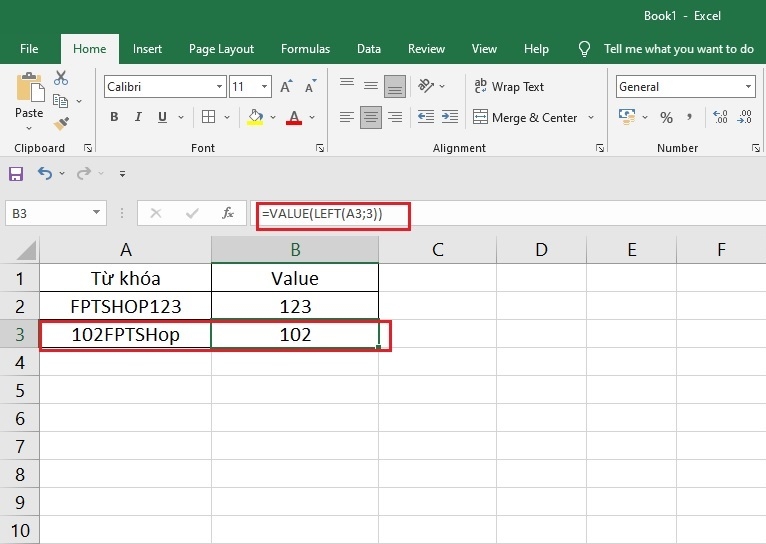Image resolution: width=766 pixels, height=544 pixels.
Task: Increase cell indent
Action: 450,117
